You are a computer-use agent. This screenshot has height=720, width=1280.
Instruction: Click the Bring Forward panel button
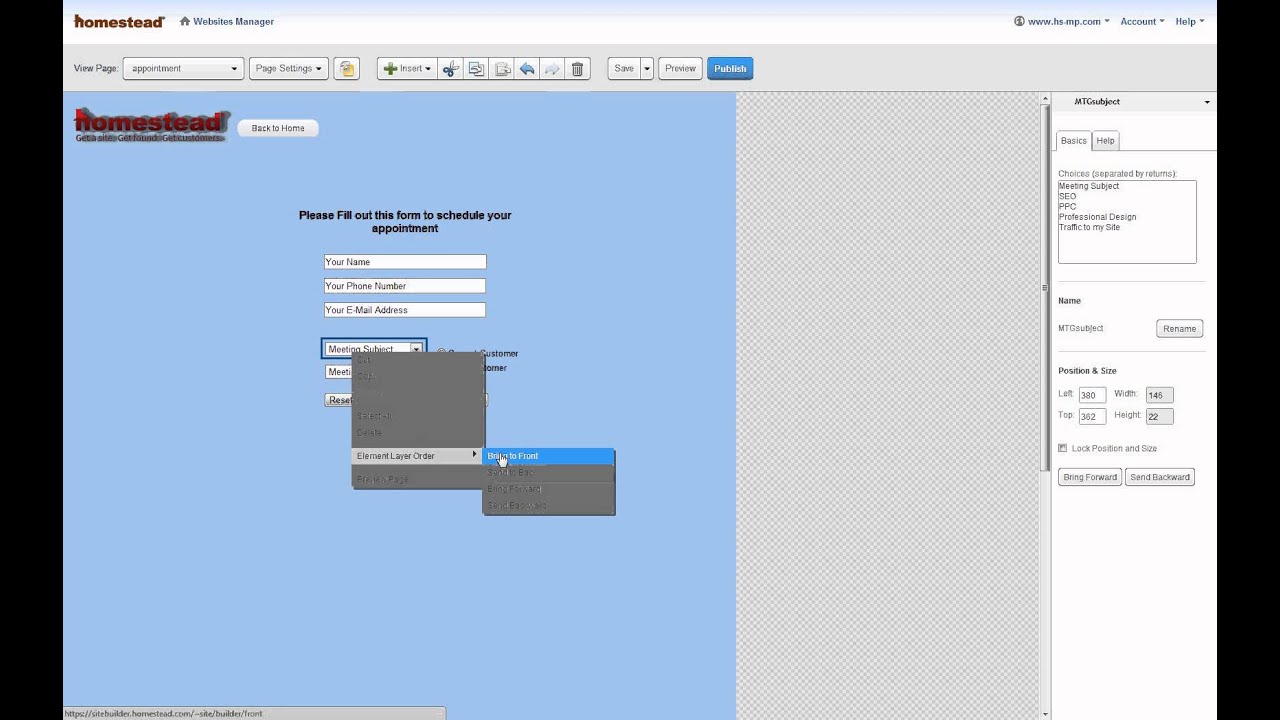[x=1090, y=477]
